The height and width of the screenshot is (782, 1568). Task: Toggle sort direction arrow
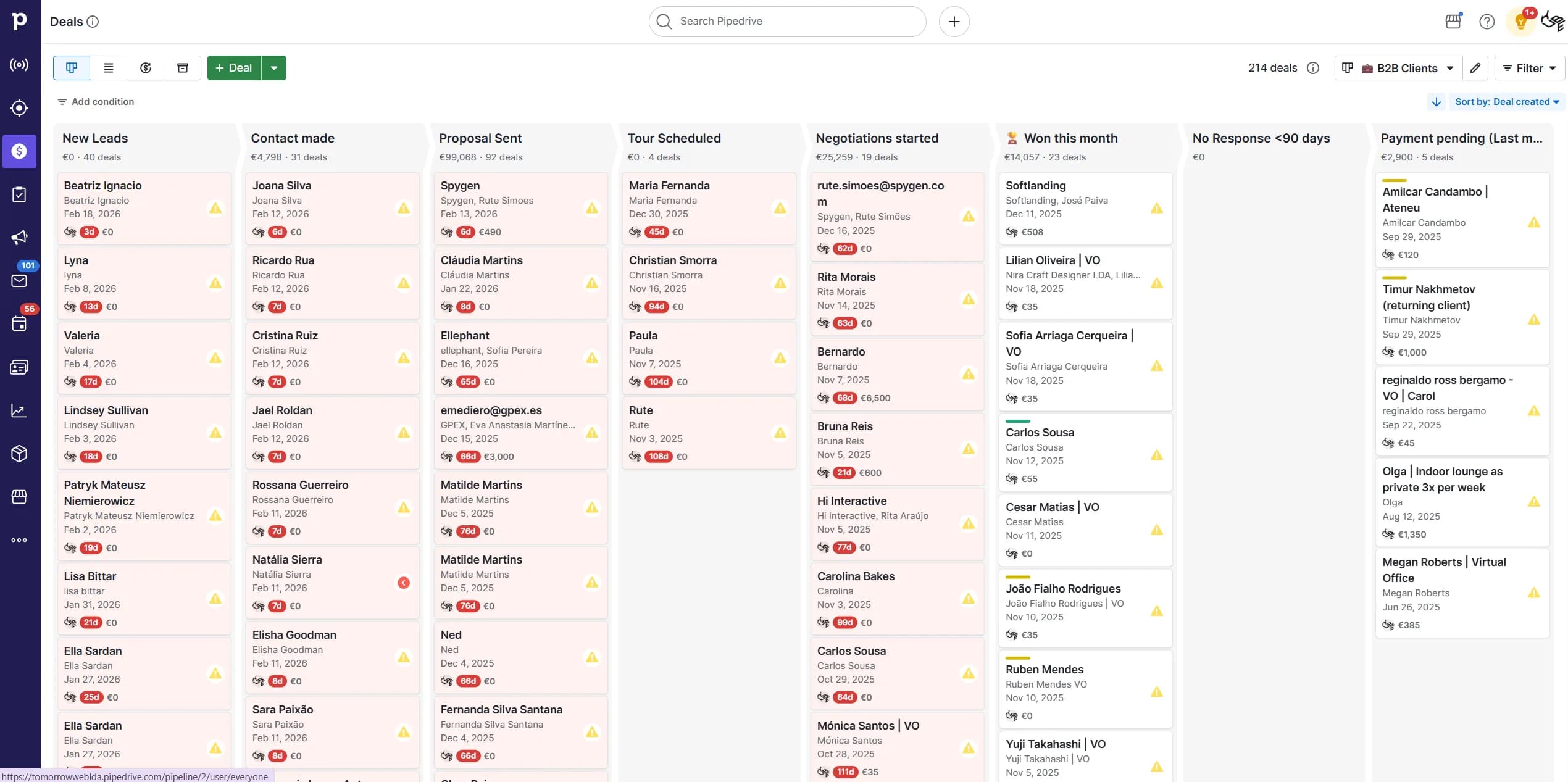(1436, 102)
